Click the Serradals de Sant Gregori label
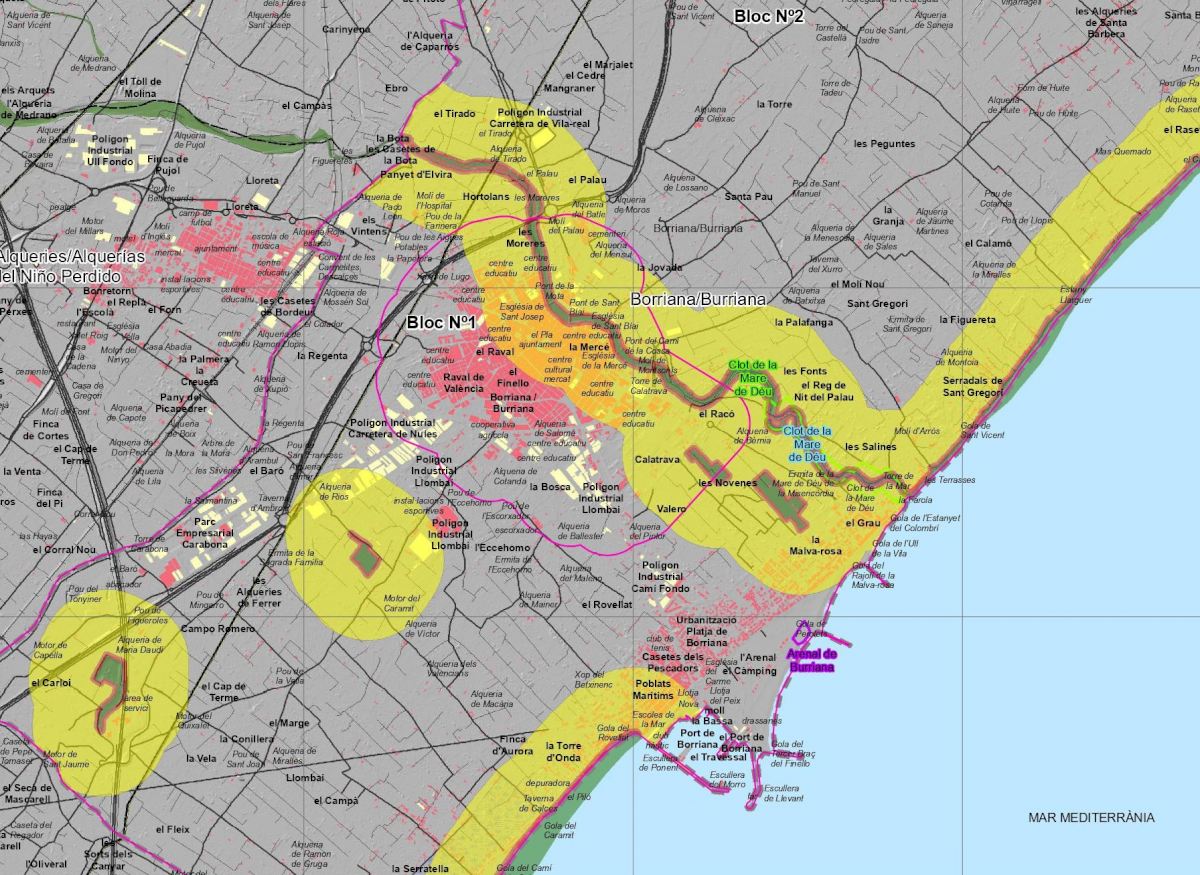Image resolution: width=1200 pixels, height=875 pixels. (972, 386)
